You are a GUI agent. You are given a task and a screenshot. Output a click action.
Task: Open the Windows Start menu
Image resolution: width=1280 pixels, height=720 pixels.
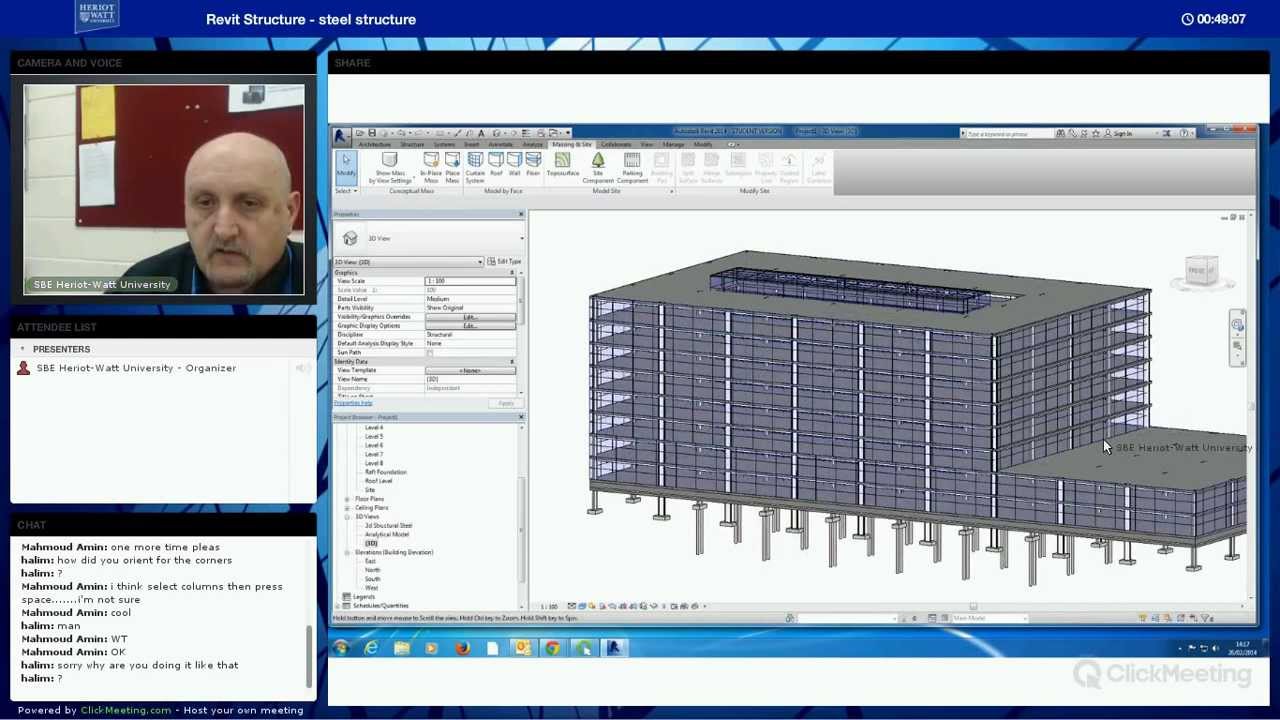point(341,648)
